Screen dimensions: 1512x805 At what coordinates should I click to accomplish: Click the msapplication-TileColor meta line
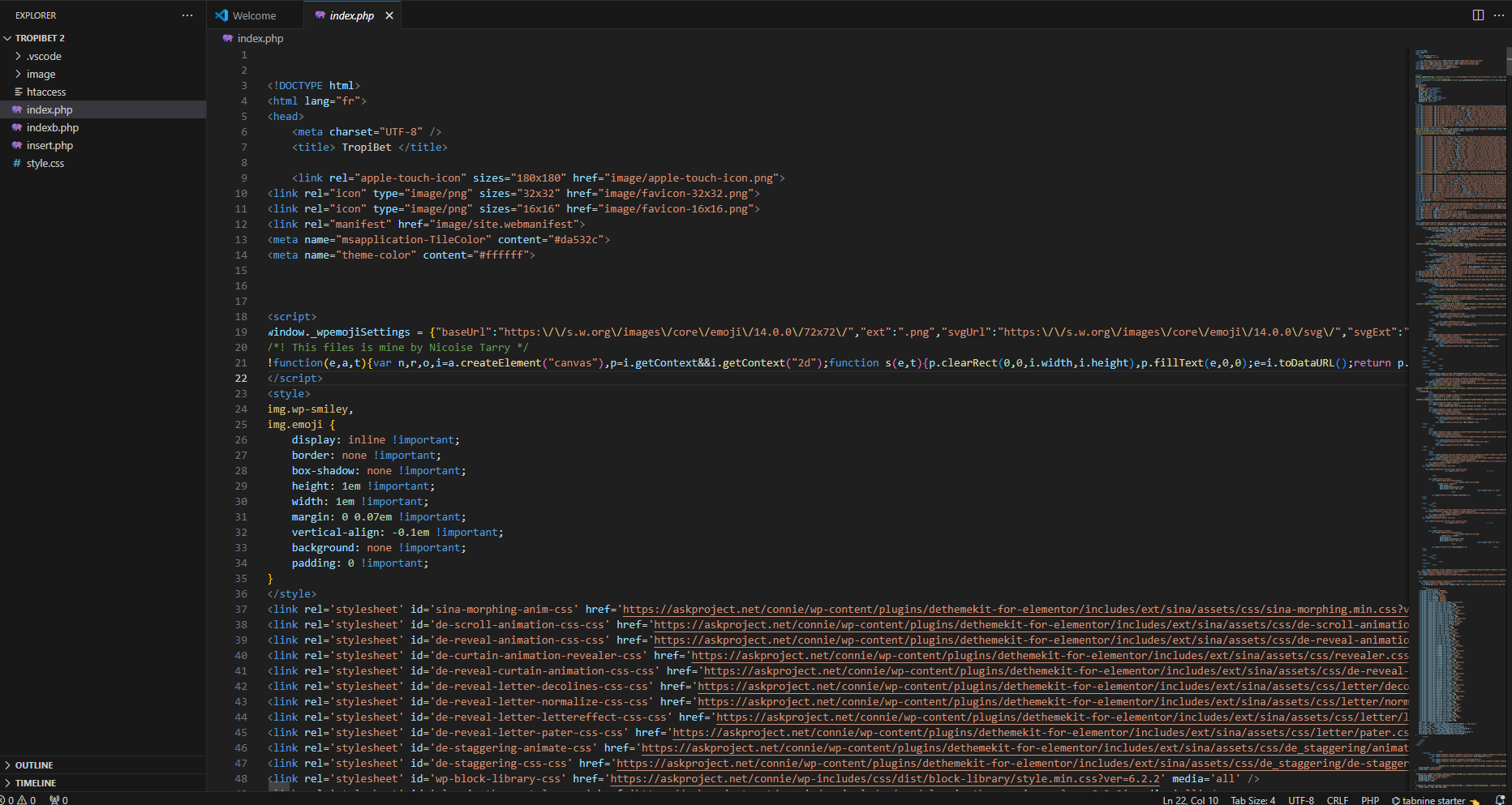click(x=439, y=239)
